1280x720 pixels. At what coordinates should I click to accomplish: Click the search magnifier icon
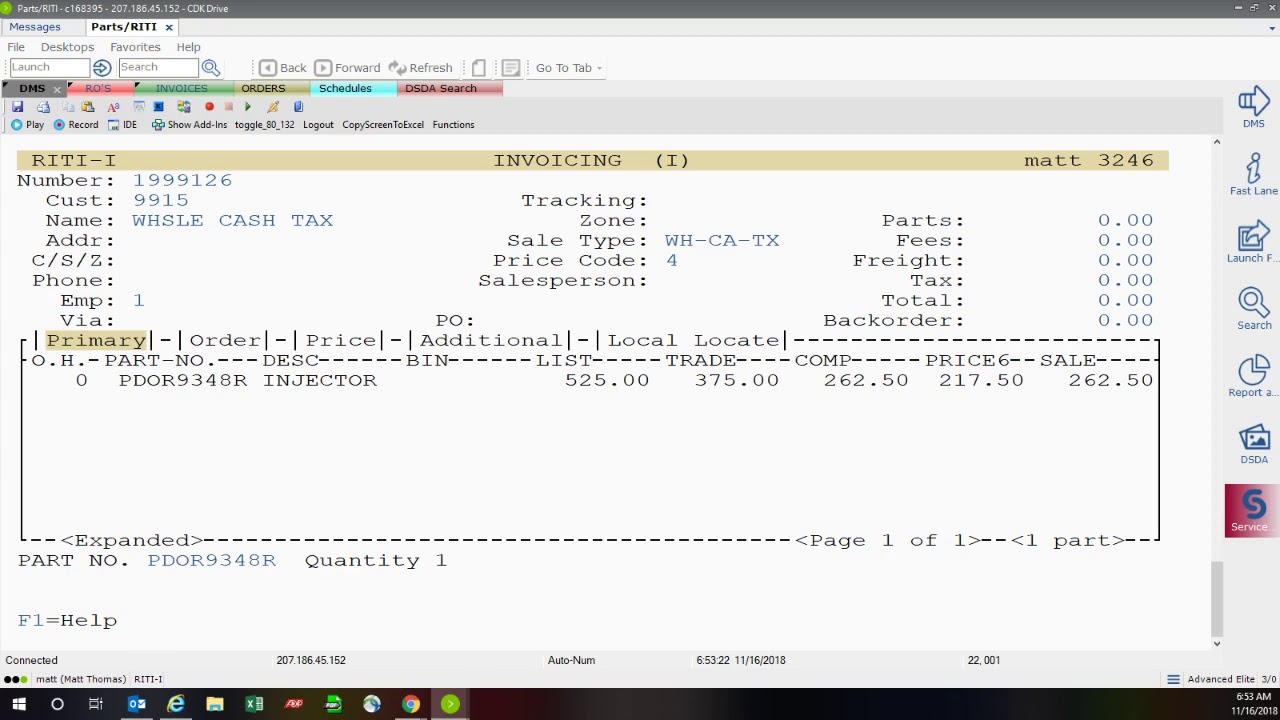pyautogui.click(x=211, y=67)
